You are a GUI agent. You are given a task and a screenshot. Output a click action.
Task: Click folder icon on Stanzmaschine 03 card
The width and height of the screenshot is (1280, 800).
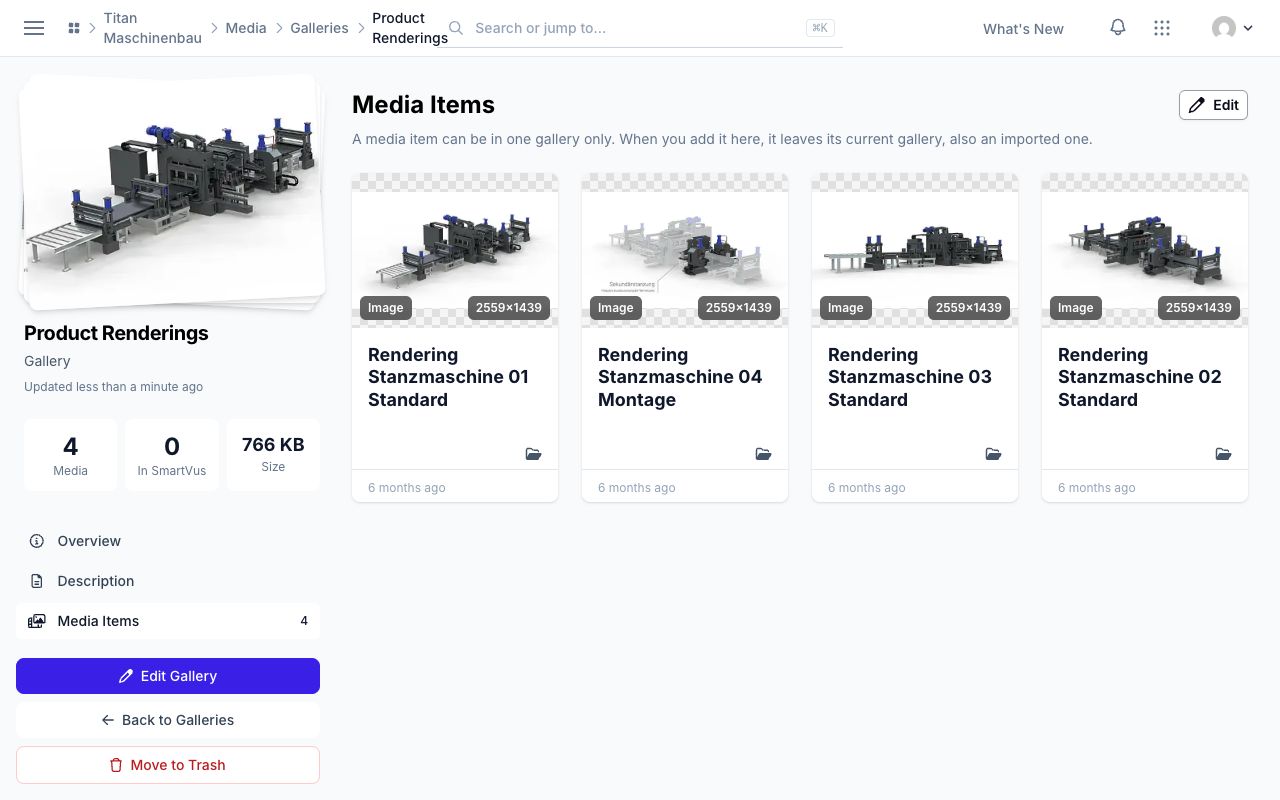[994, 454]
